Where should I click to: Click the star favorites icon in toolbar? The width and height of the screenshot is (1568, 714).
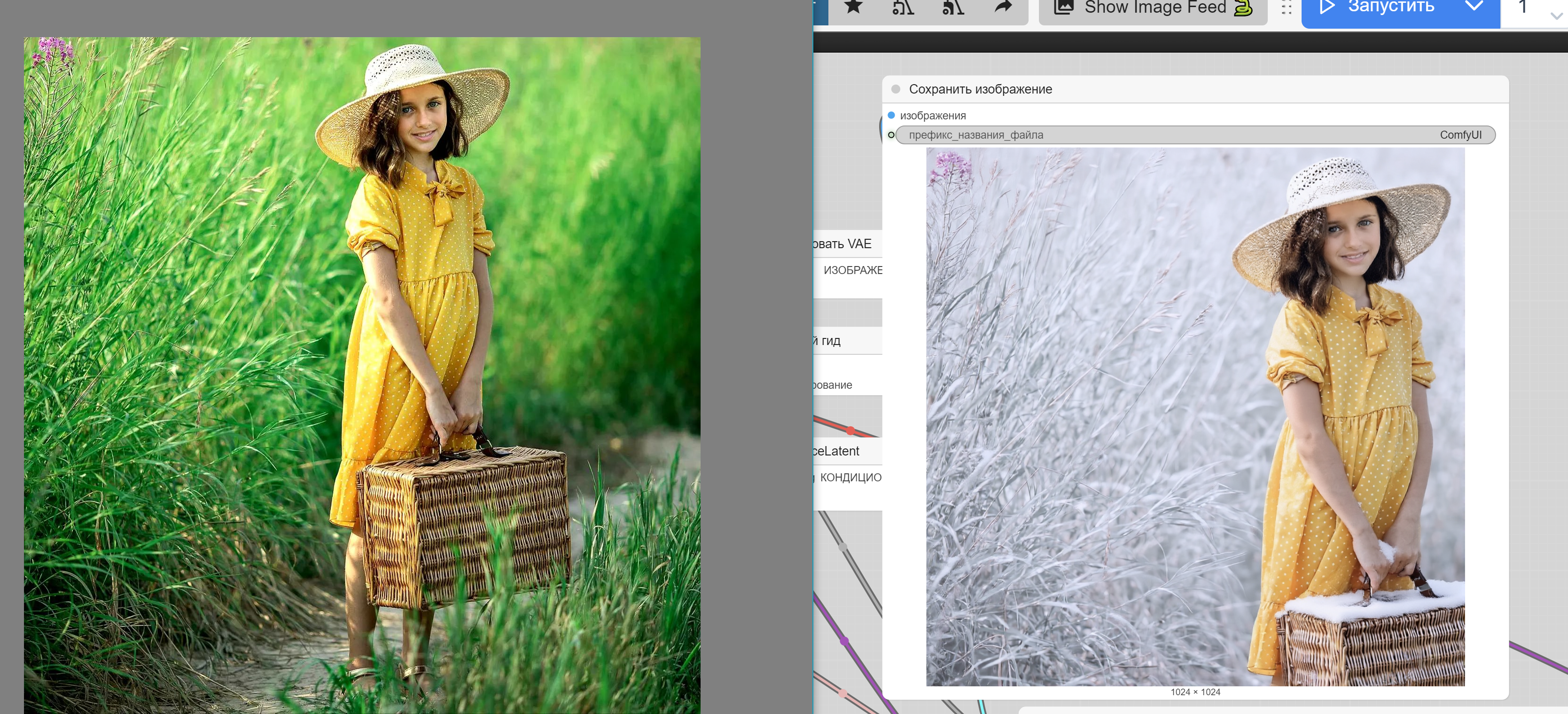click(854, 7)
